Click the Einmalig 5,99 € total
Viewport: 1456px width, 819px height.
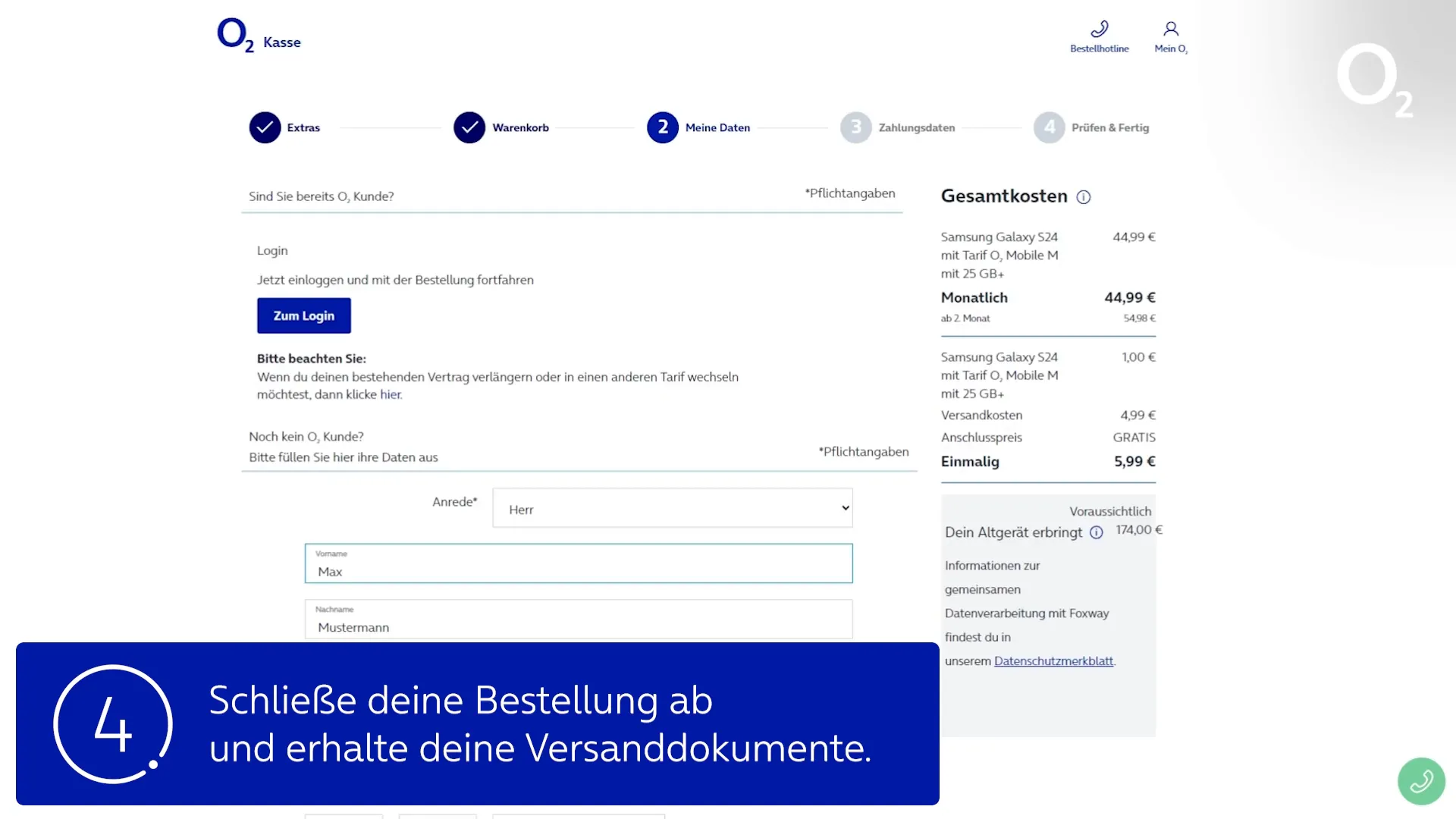click(1134, 462)
